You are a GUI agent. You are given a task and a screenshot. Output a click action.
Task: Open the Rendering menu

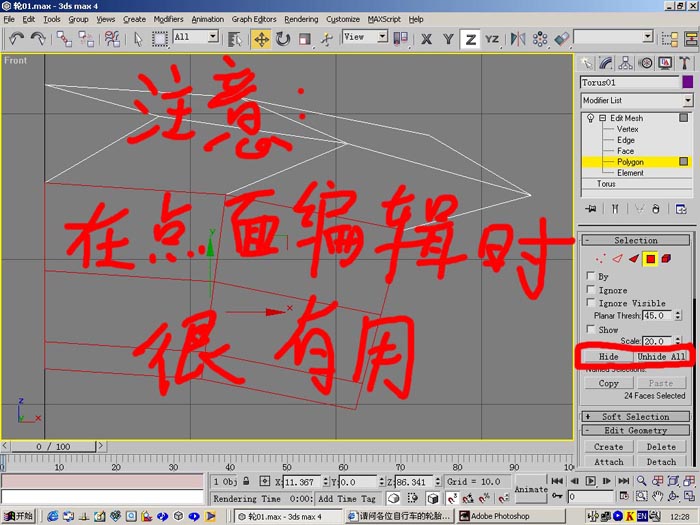(301, 19)
